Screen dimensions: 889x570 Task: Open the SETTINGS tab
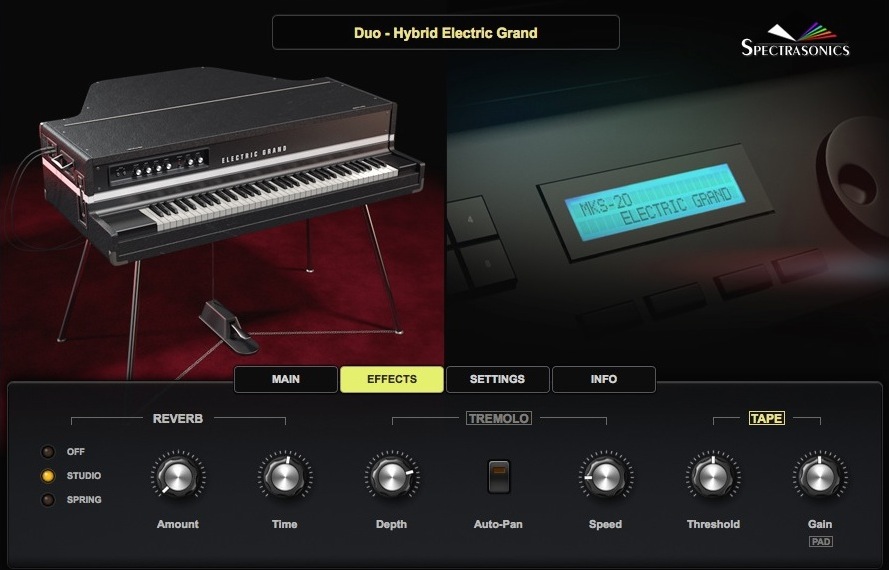click(x=497, y=379)
